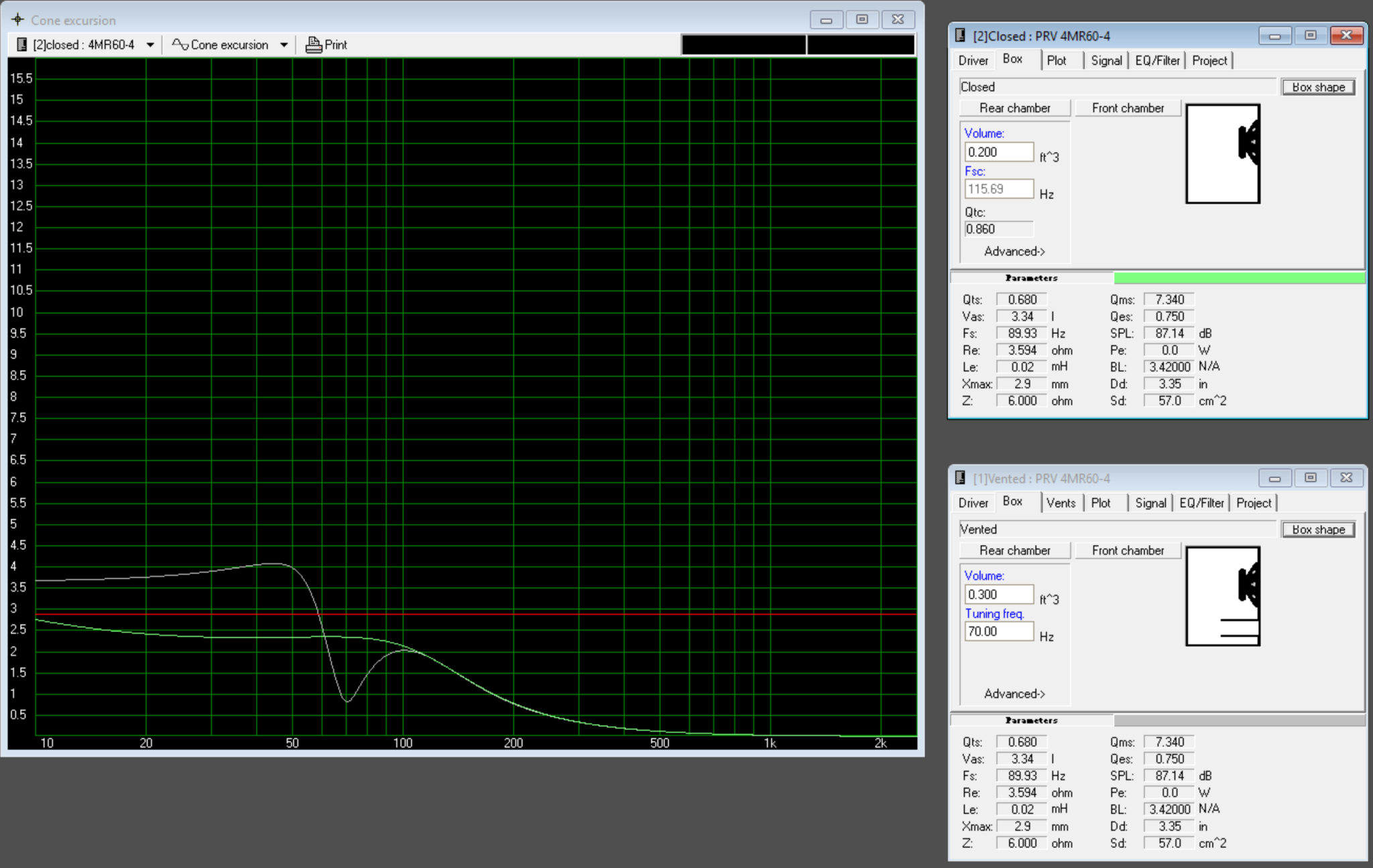Viewport: 1373px width, 868px height.
Task: Click the speaker icon beside [2]closed : 4MR60-4
Action: coord(21,45)
